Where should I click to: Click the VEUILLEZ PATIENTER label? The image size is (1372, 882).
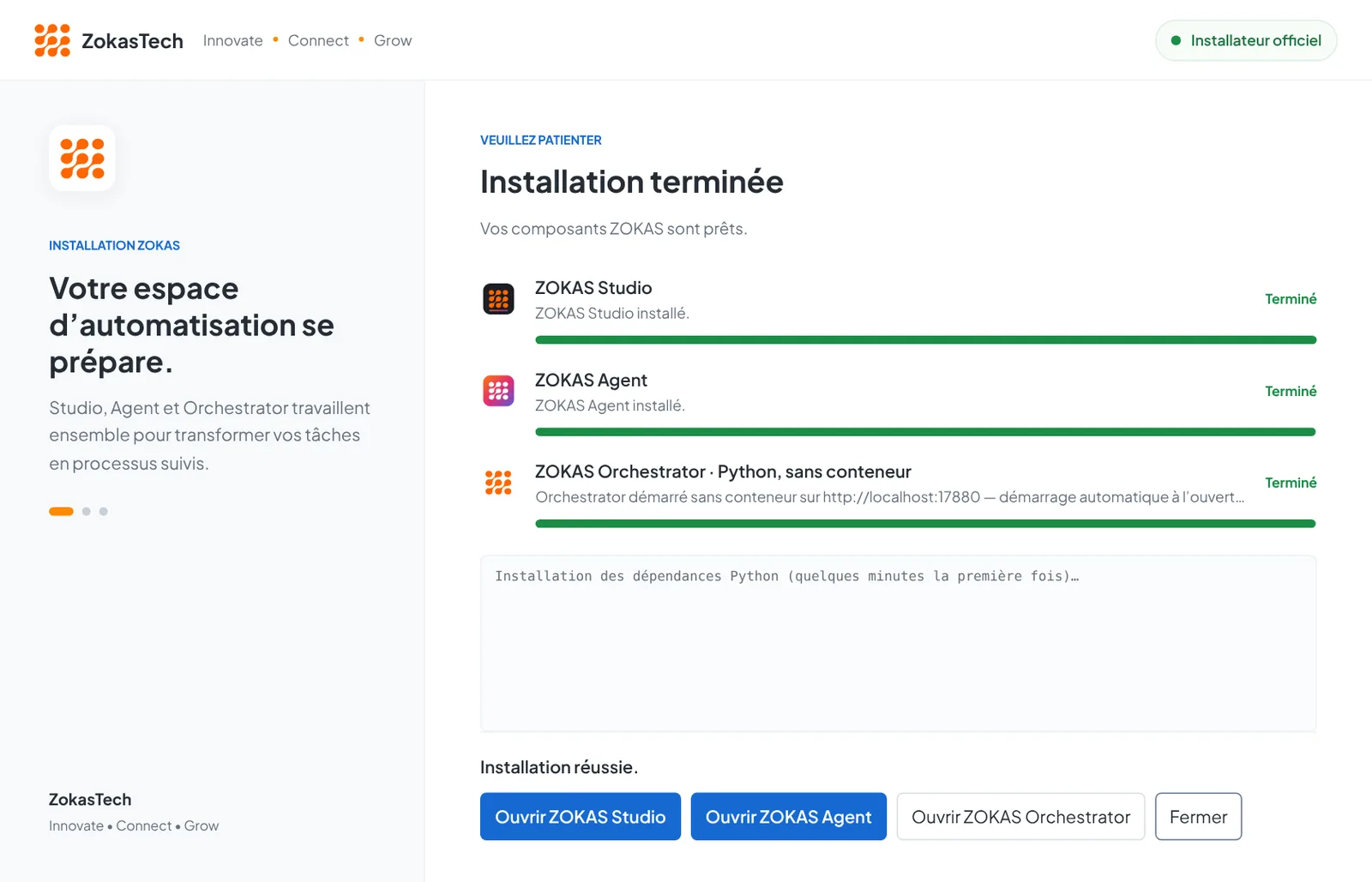(541, 140)
